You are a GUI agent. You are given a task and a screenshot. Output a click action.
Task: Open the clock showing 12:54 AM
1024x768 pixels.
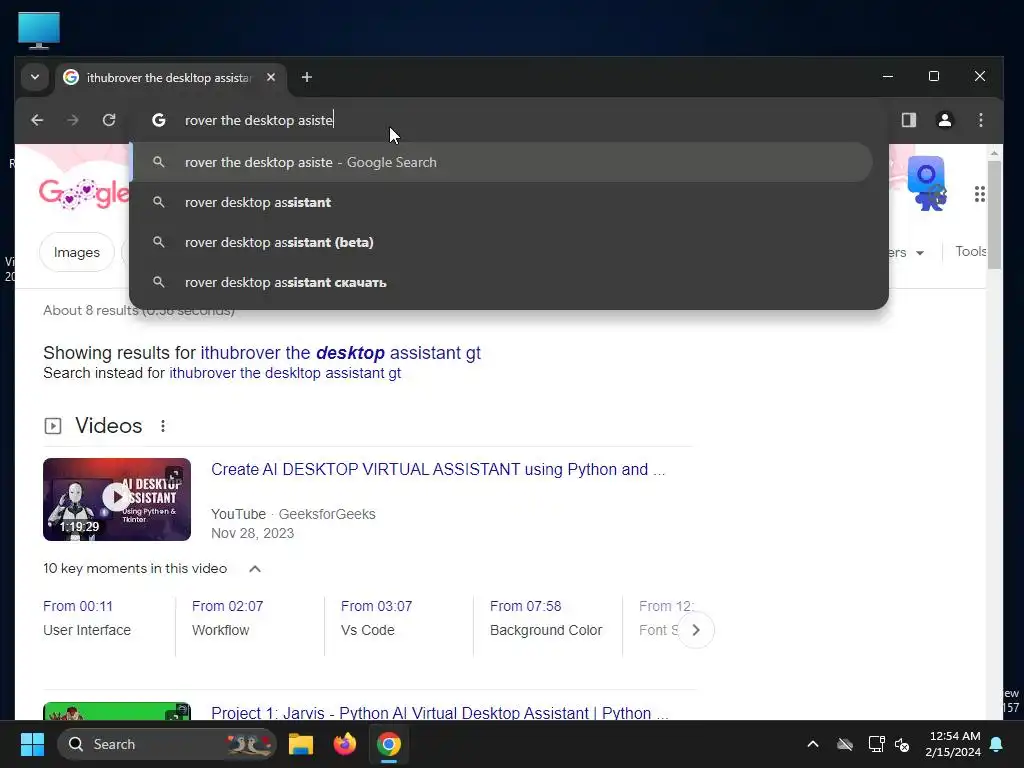[x=953, y=744]
